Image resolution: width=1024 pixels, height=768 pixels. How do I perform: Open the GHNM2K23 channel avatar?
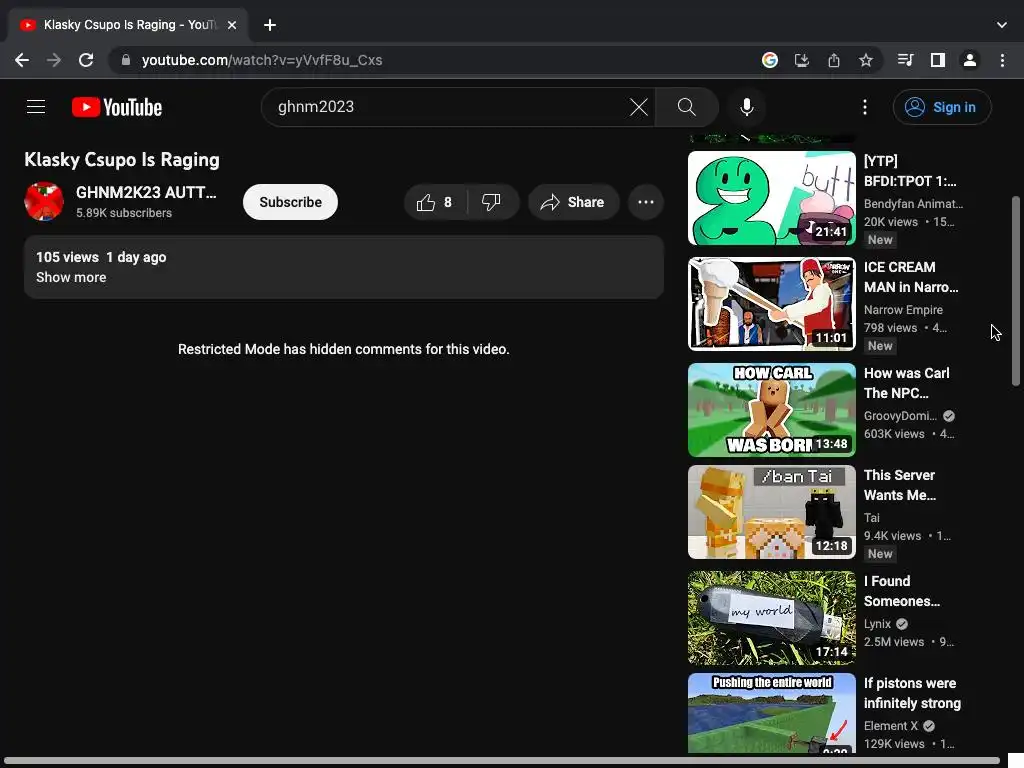(x=44, y=202)
